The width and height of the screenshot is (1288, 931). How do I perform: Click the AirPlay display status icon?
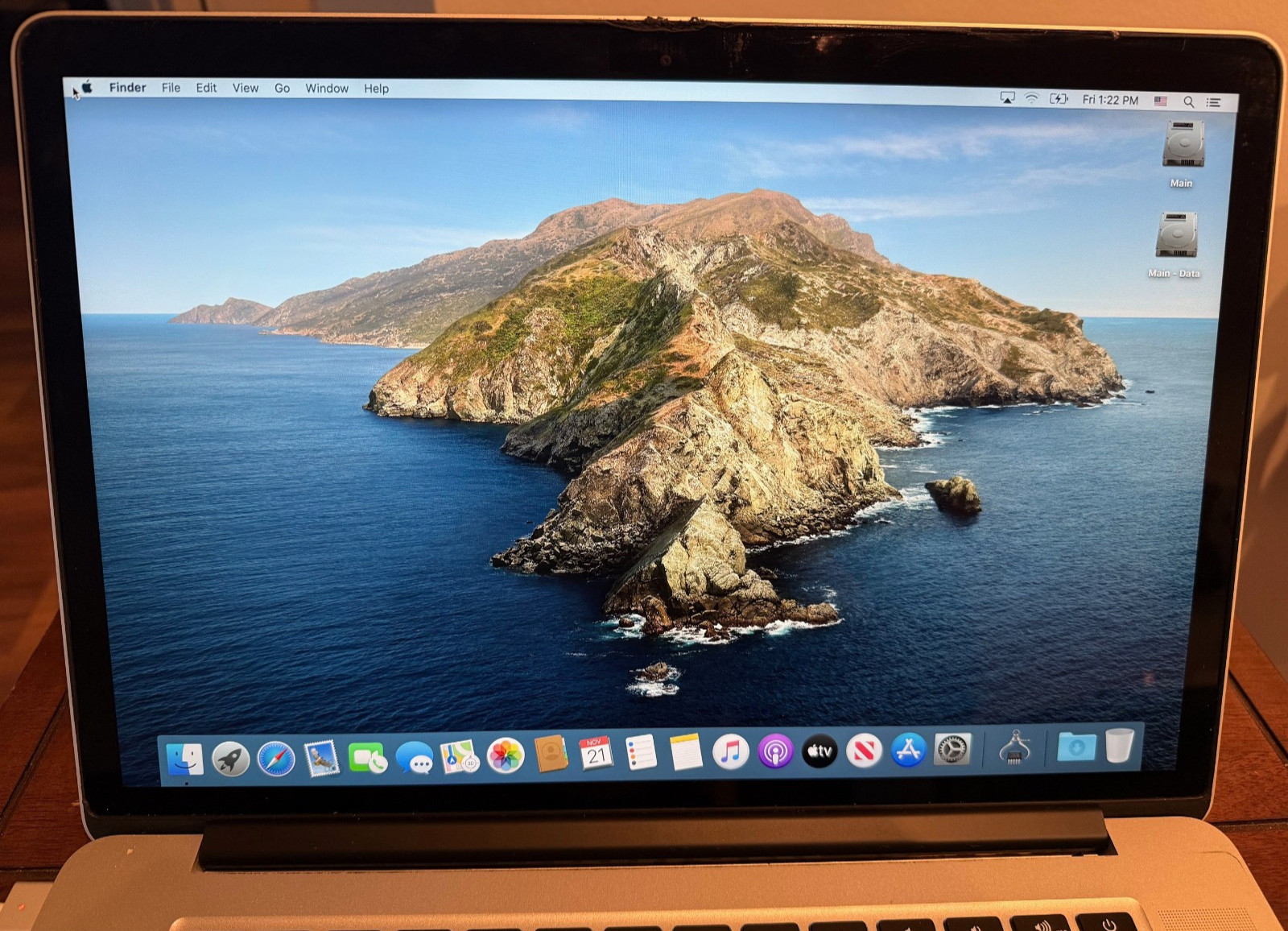[1007, 97]
